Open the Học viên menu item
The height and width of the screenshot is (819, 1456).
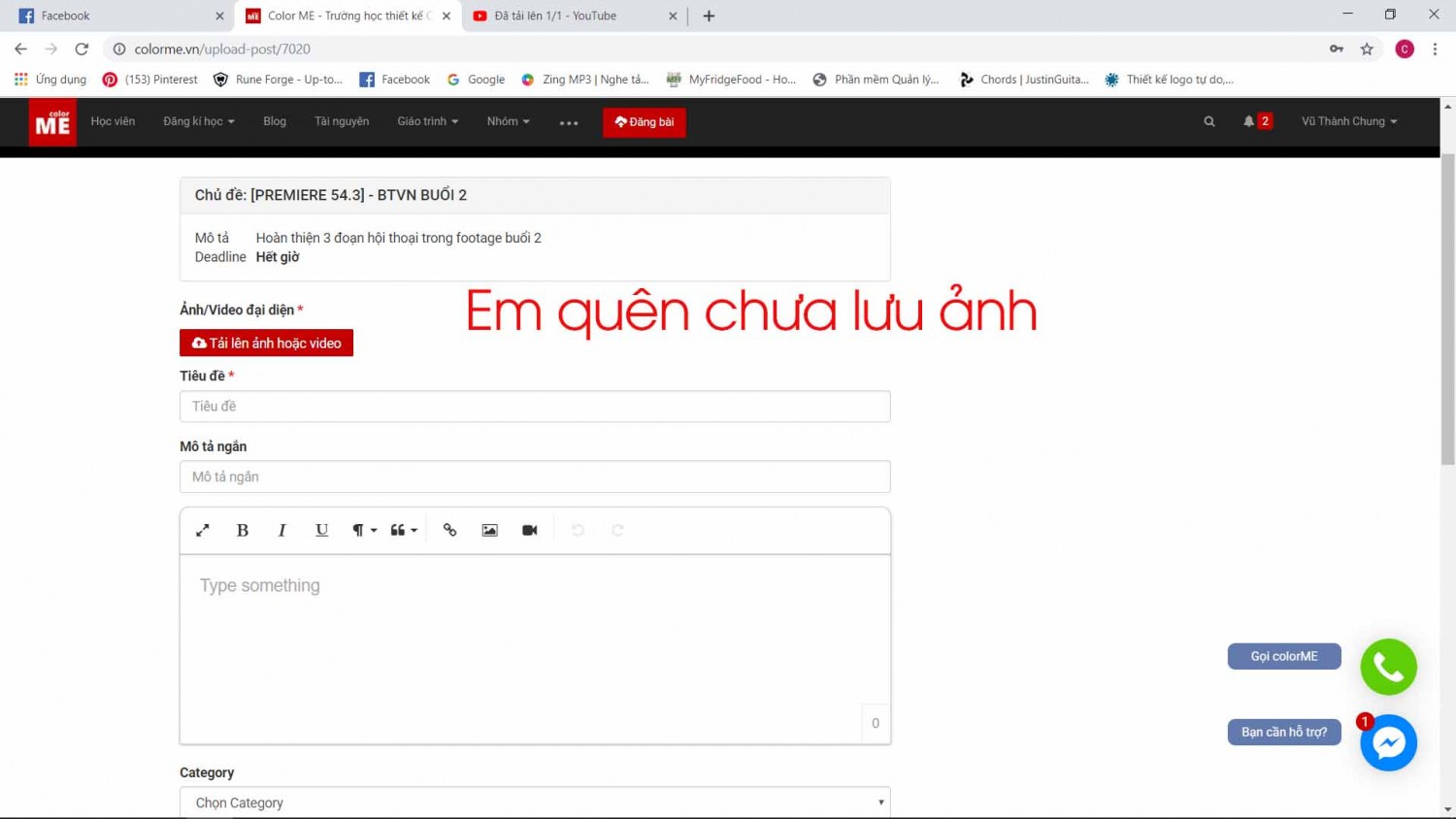point(113,121)
